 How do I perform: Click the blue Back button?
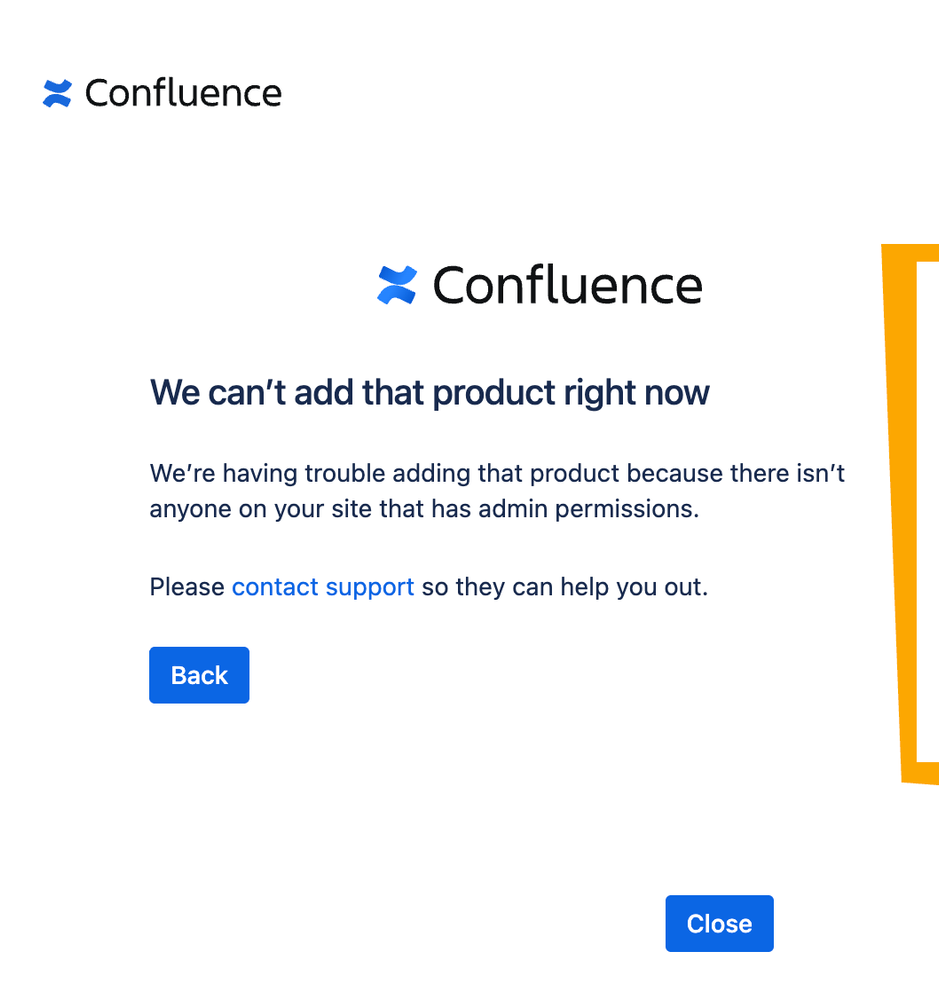coord(199,675)
